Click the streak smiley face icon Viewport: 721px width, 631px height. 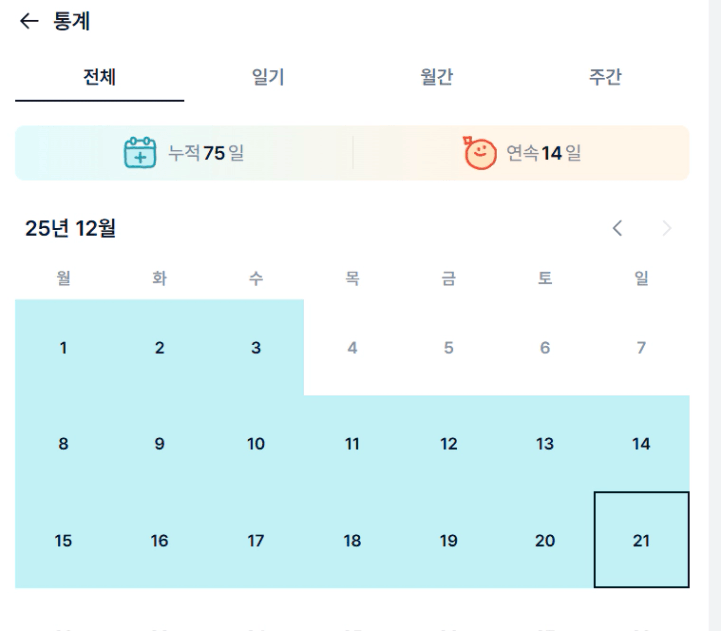point(480,153)
